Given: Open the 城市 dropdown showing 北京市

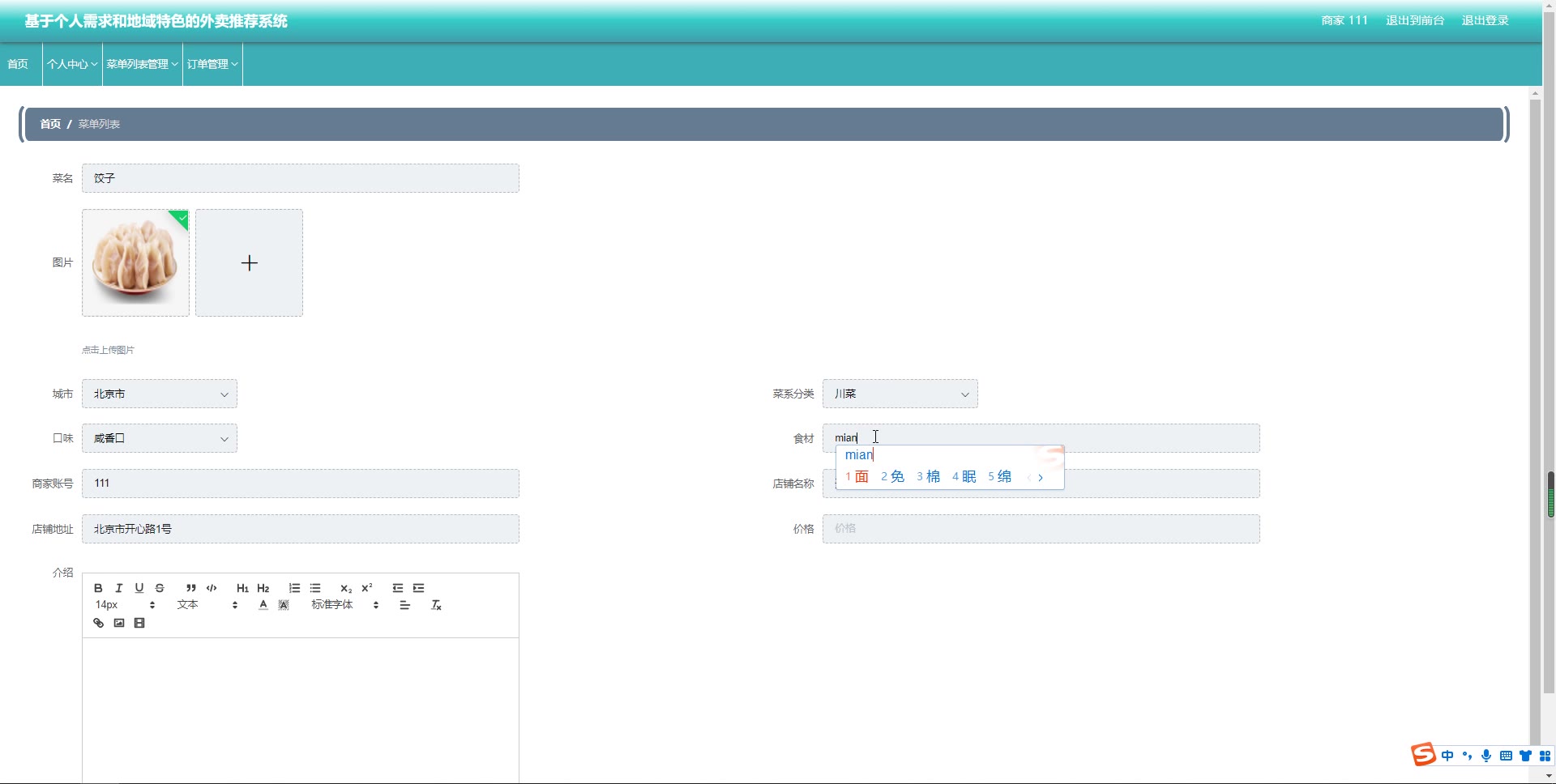Looking at the screenshot, I should (x=160, y=394).
